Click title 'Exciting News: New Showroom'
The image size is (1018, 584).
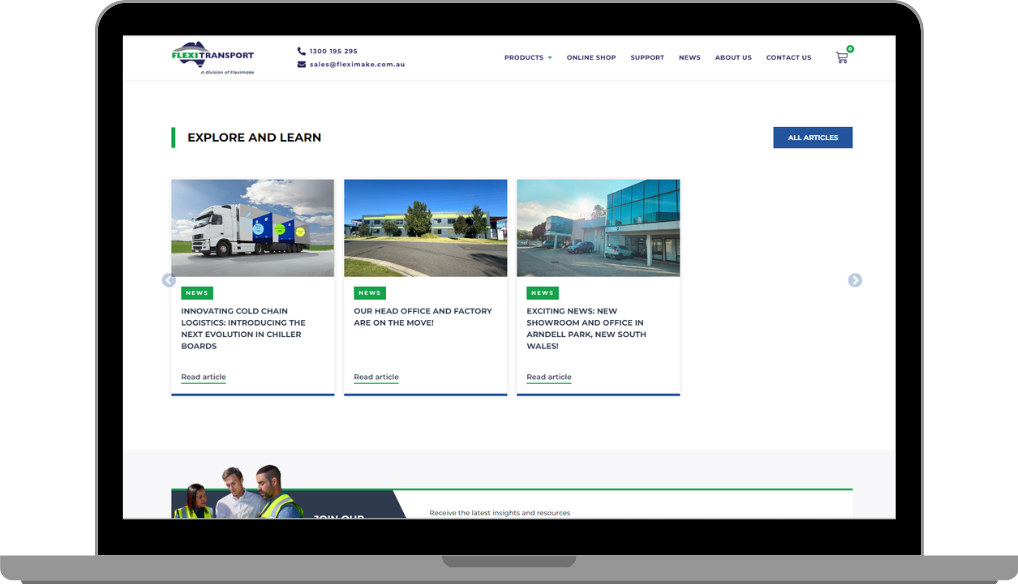pos(586,328)
